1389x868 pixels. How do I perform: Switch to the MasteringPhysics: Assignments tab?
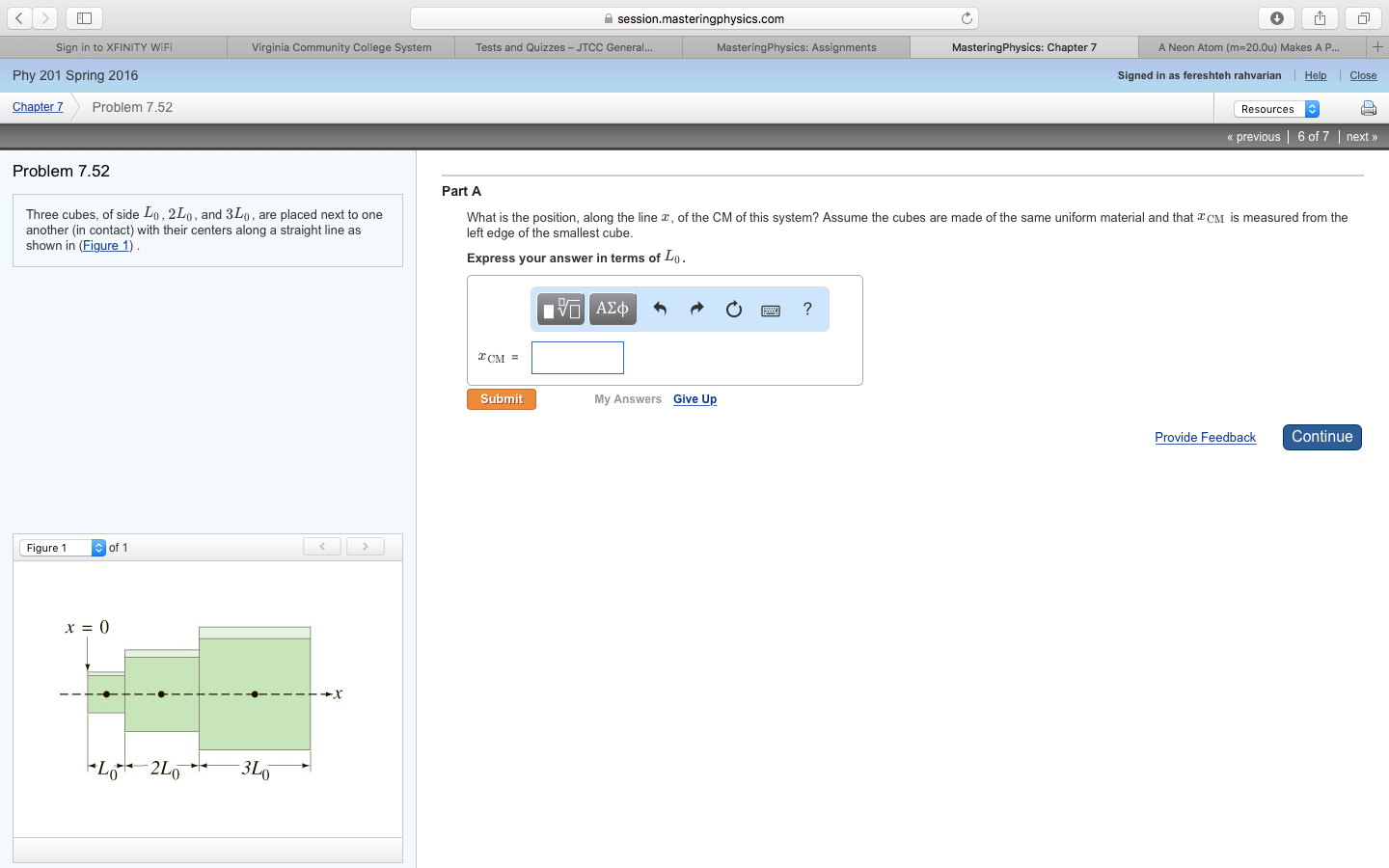click(x=796, y=46)
